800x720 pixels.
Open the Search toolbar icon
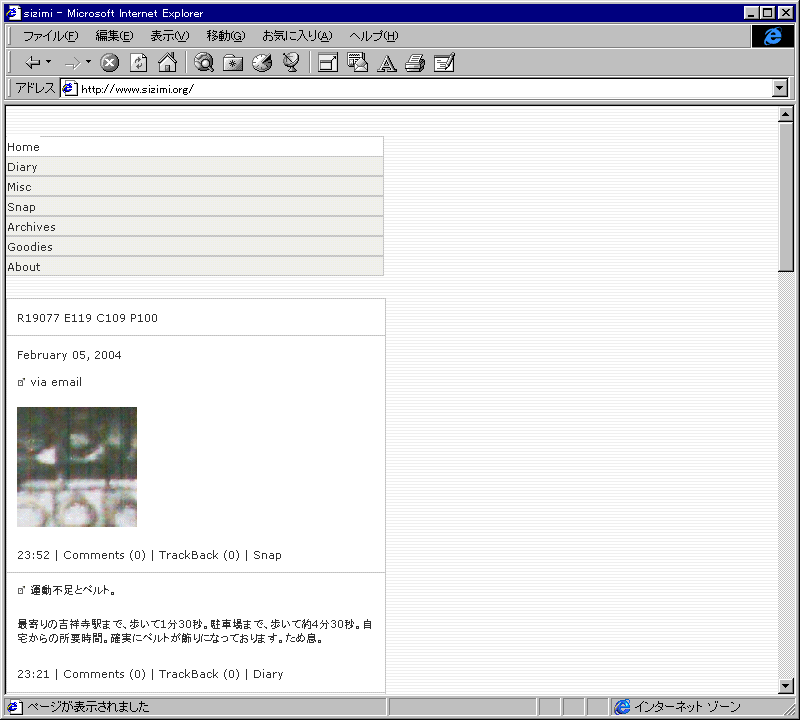click(204, 63)
